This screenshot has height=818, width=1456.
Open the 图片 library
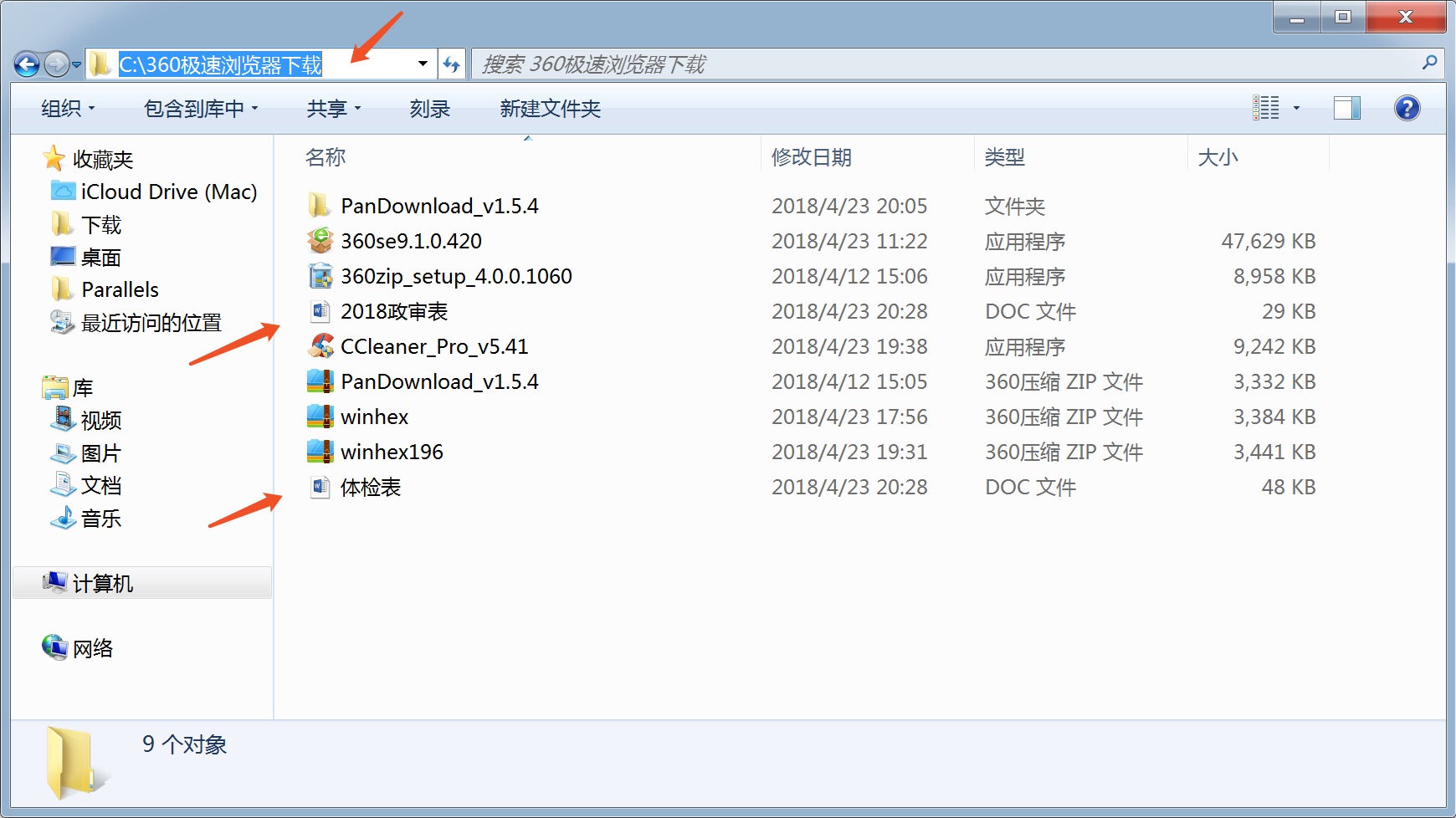[101, 452]
